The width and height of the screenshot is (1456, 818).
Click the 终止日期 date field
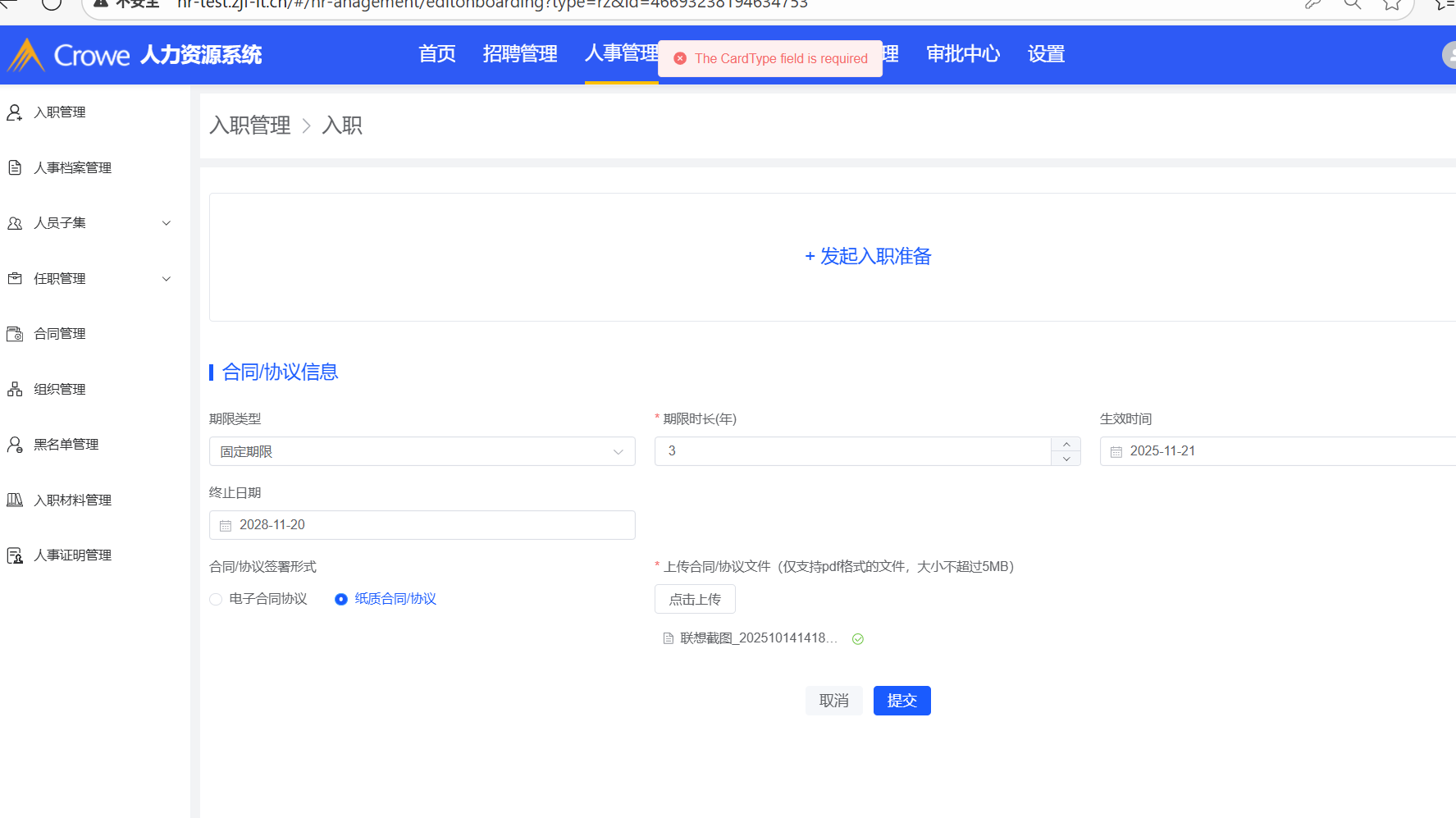click(422, 525)
